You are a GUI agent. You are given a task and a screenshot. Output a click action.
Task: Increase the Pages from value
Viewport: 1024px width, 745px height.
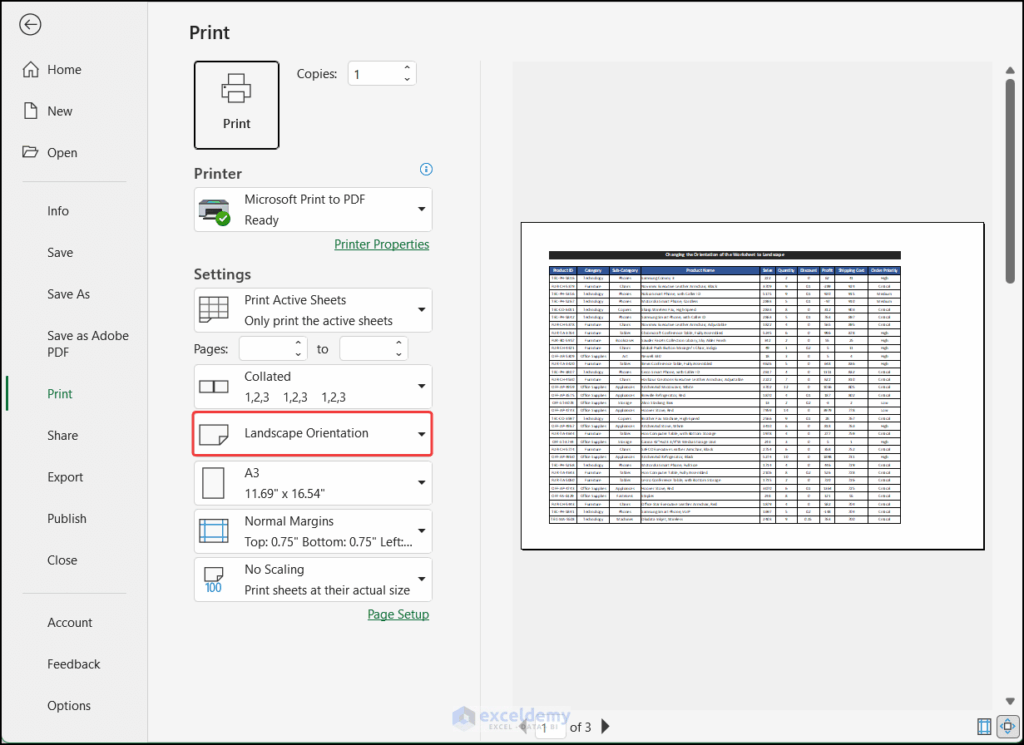pyautogui.click(x=298, y=342)
